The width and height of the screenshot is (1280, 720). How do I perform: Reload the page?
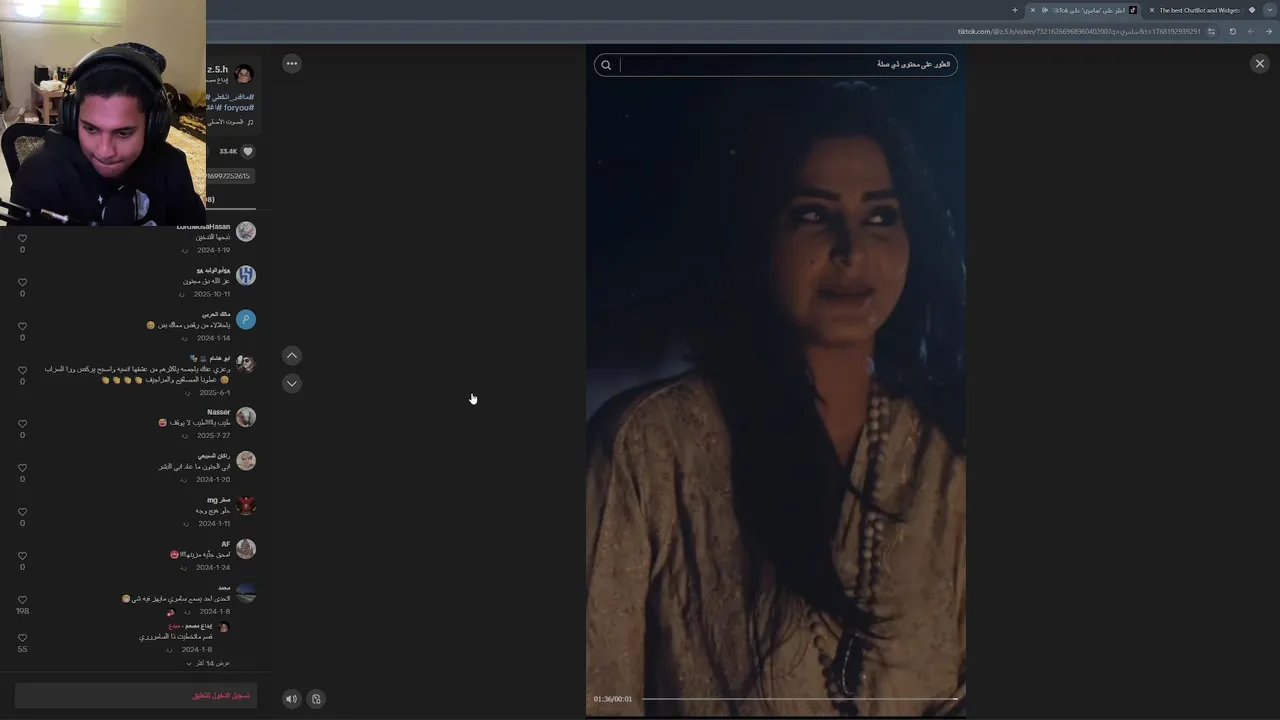click(1232, 31)
